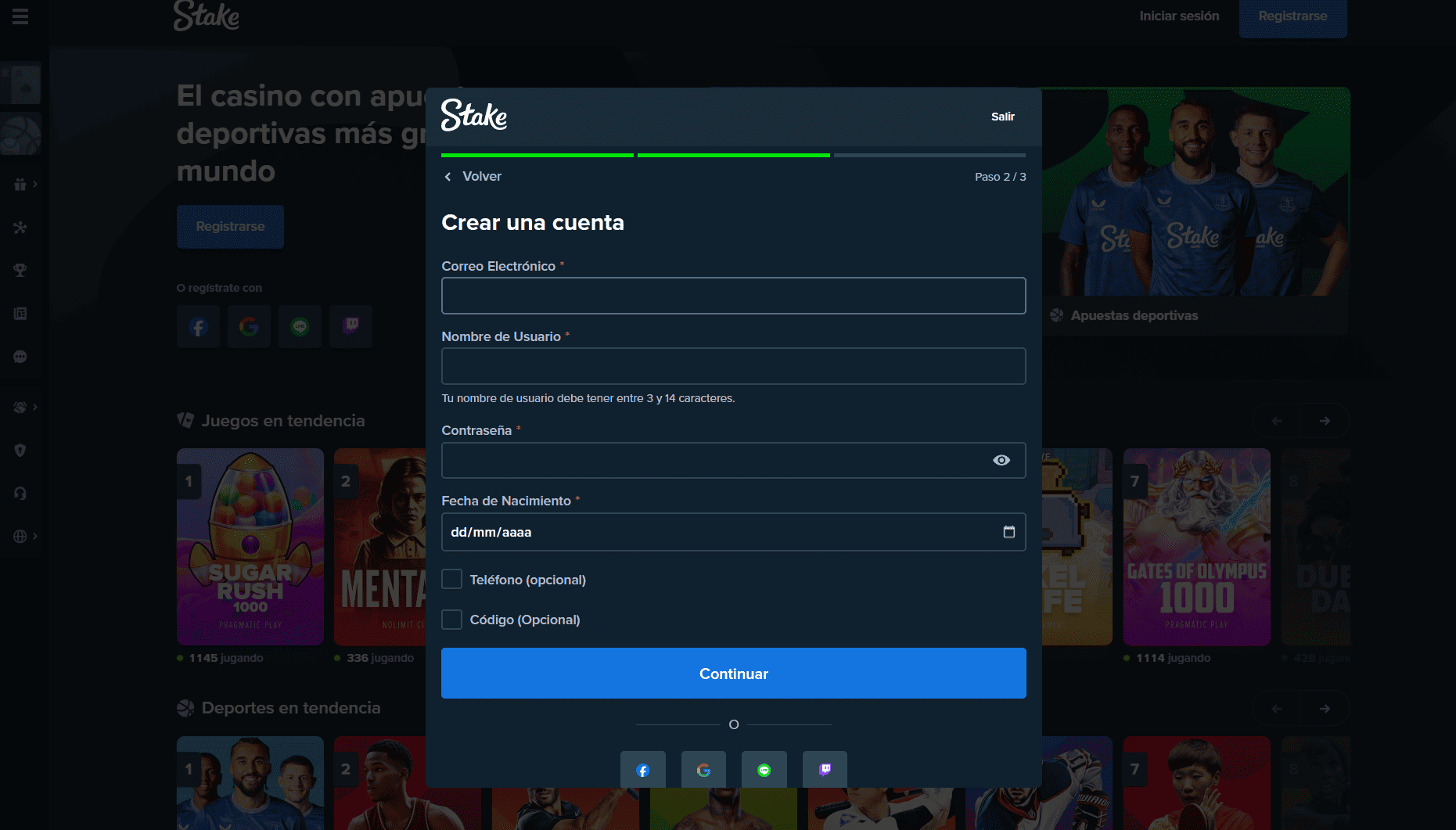Image resolution: width=1456 pixels, height=830 pixels.
Task: Previous arrow for Juegos en tendencia carousel
Action: click(x=1277, y=421)
